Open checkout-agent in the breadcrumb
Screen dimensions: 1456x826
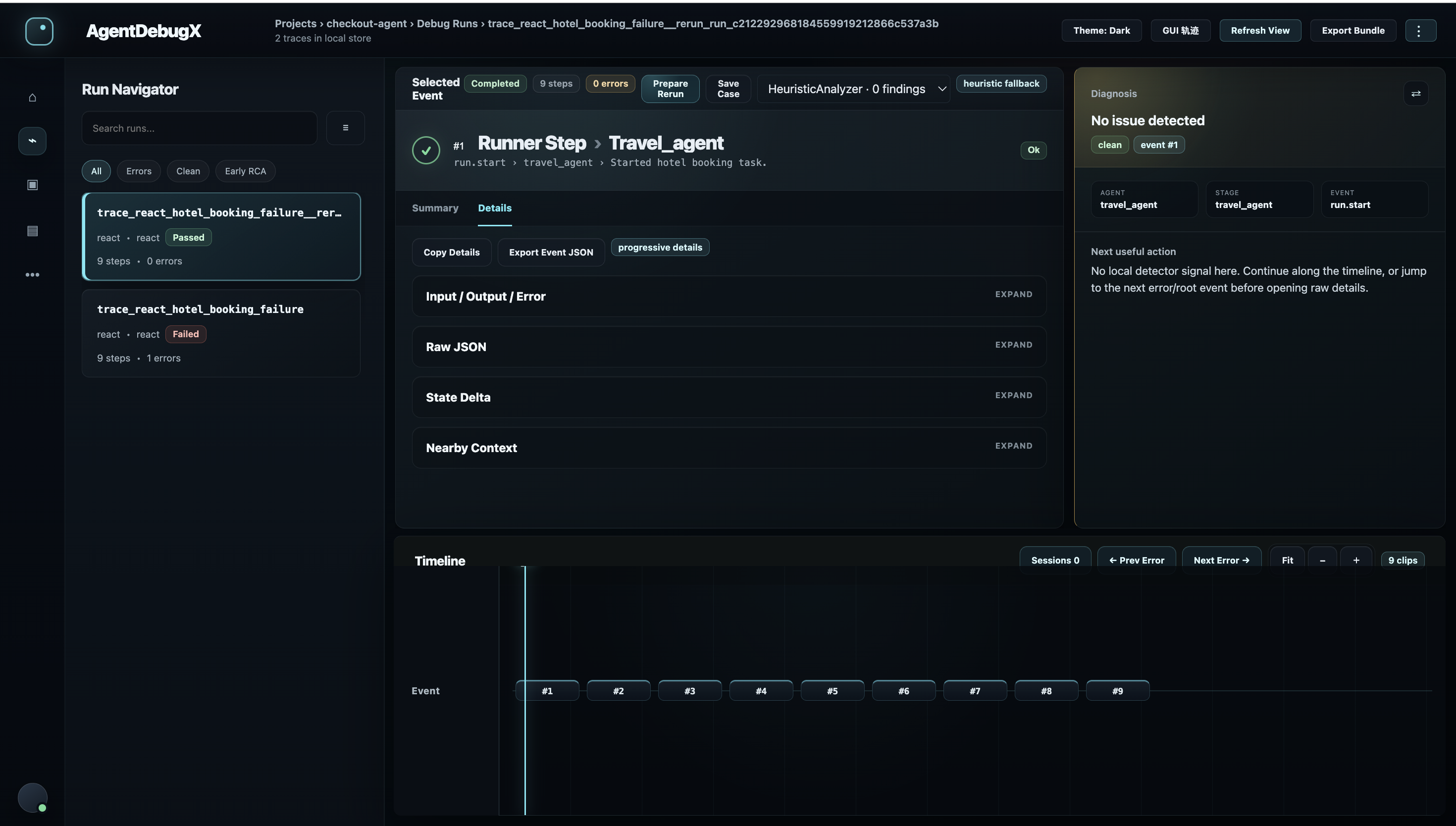(x=366, y=23)
